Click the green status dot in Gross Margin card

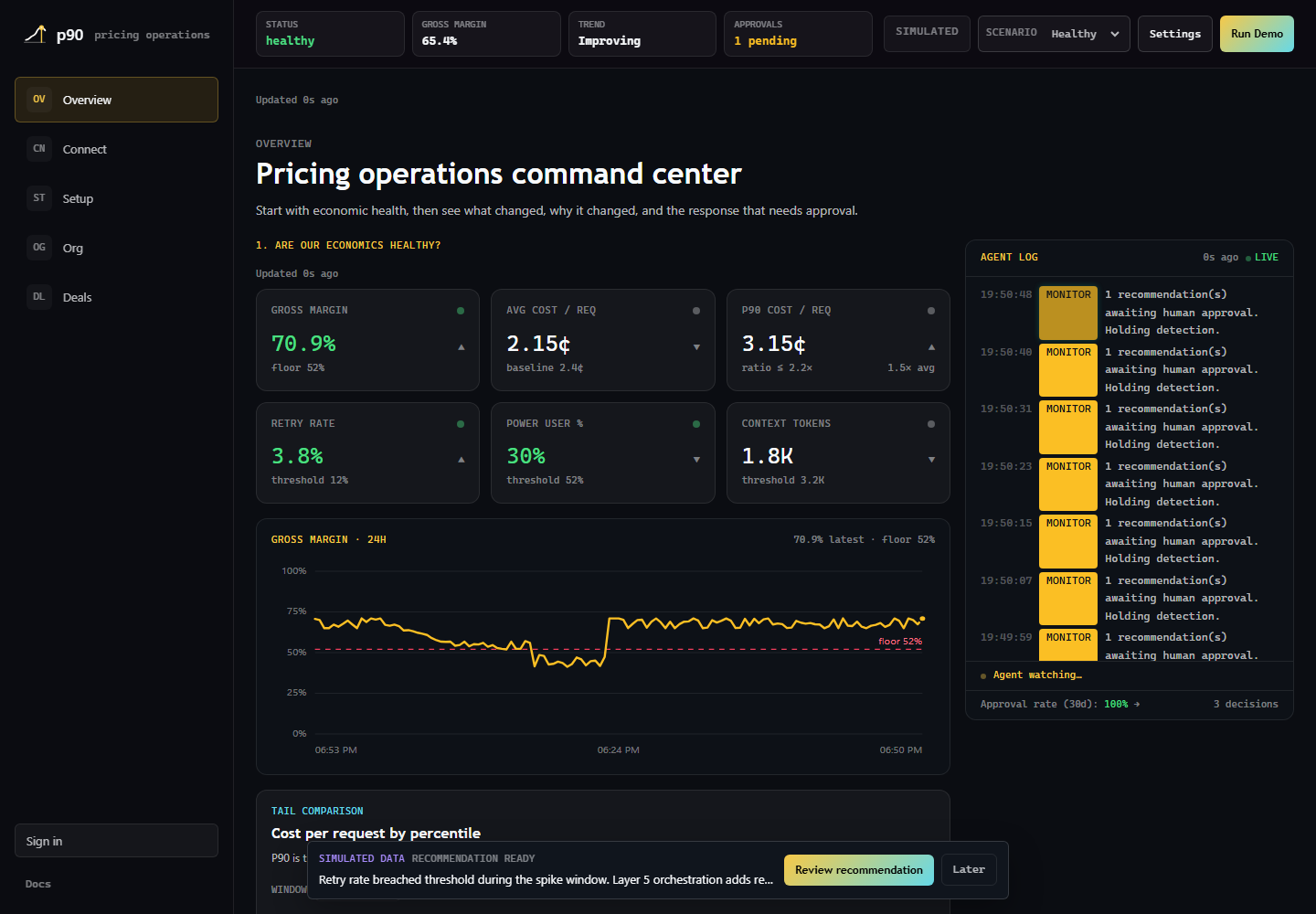[461, 311]
